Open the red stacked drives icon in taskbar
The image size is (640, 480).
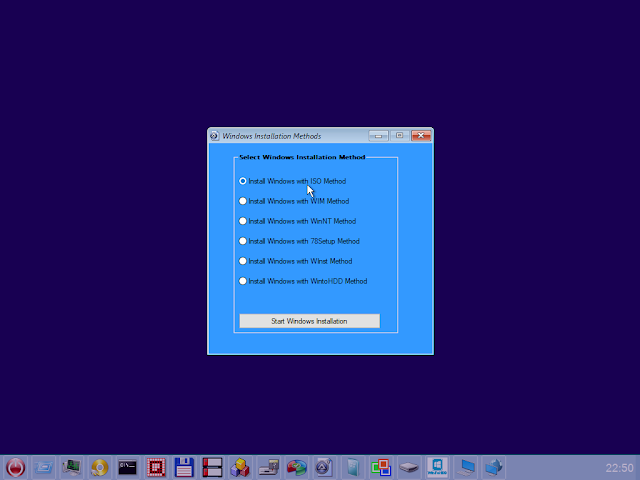[x=212, y=467]
